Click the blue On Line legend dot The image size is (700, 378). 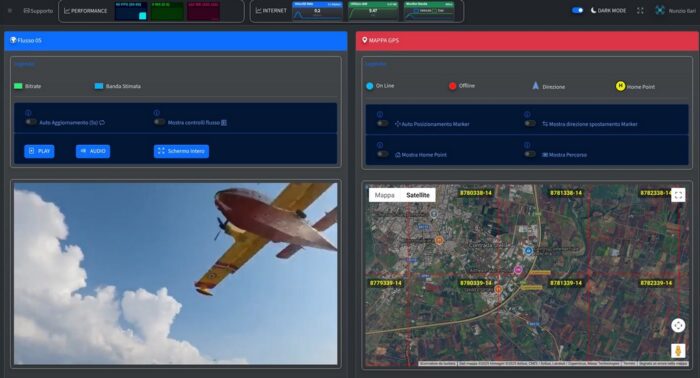point(370,86)
